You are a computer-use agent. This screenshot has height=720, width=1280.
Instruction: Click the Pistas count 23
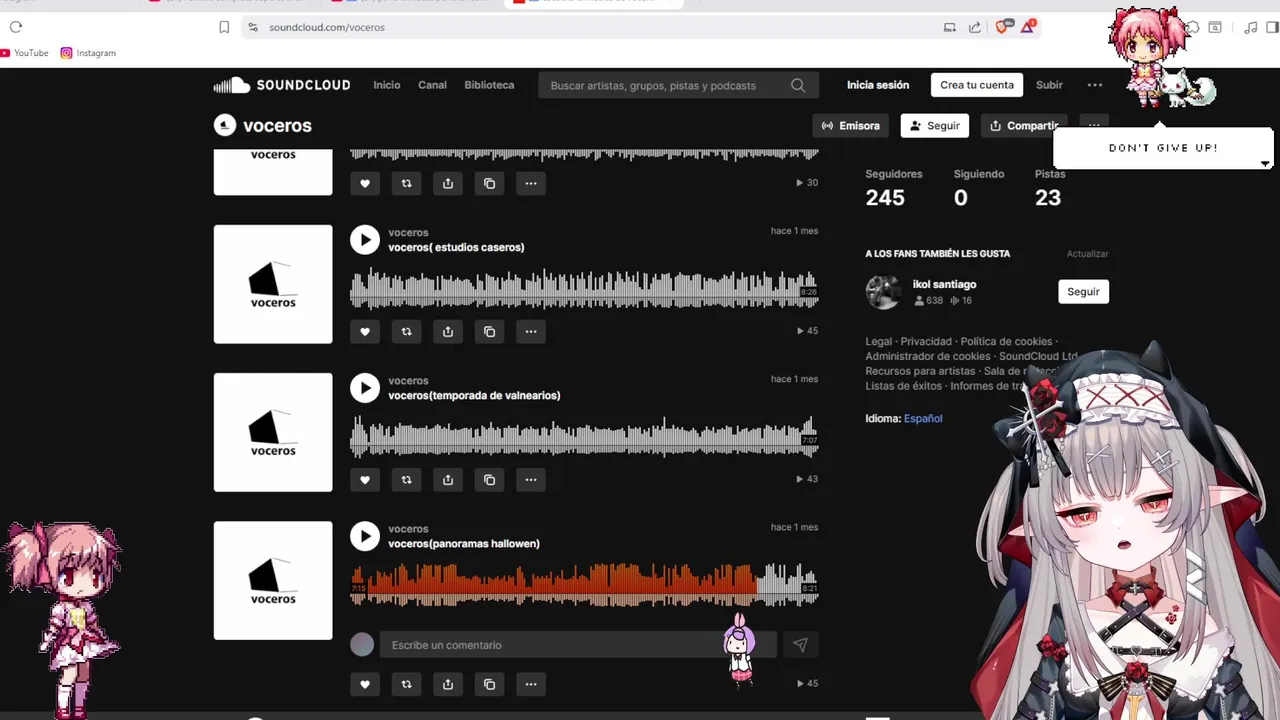pos(1048,198)
